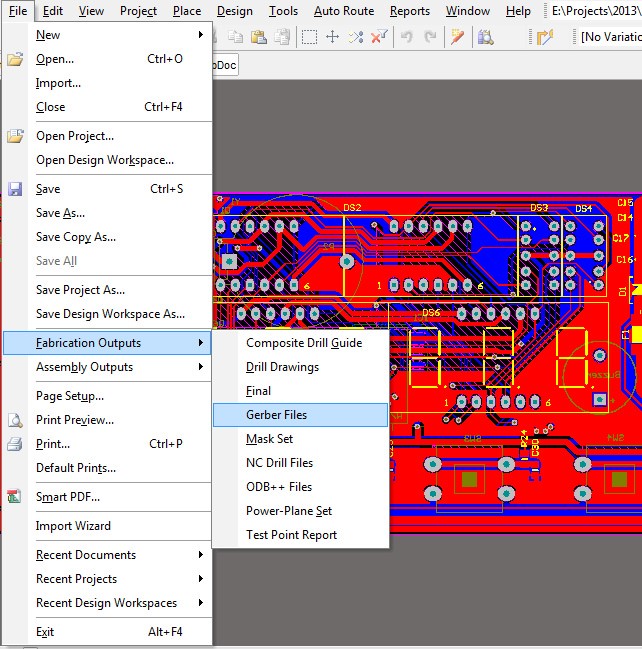Viewport: 642px width, 649px height.
Task: Choose NC Drill Files option
Action: point(280,463)
